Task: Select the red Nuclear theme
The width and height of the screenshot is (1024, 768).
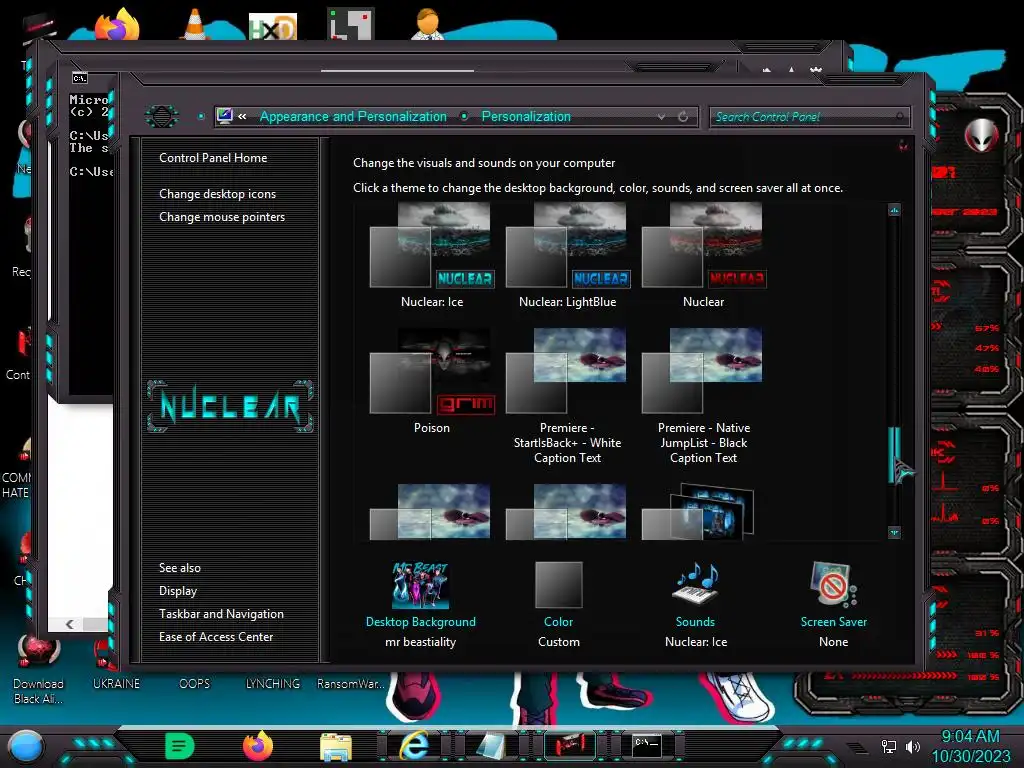Action: (x=703, y=255)
